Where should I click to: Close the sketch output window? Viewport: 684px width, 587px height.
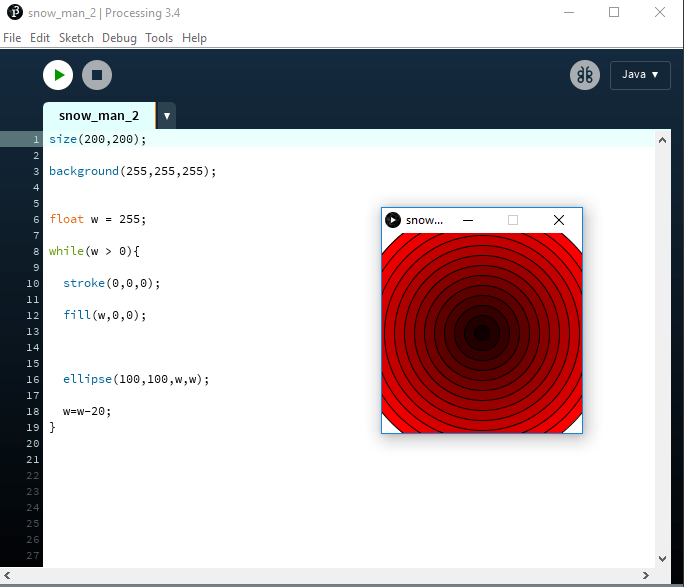[x=559, y=220]
